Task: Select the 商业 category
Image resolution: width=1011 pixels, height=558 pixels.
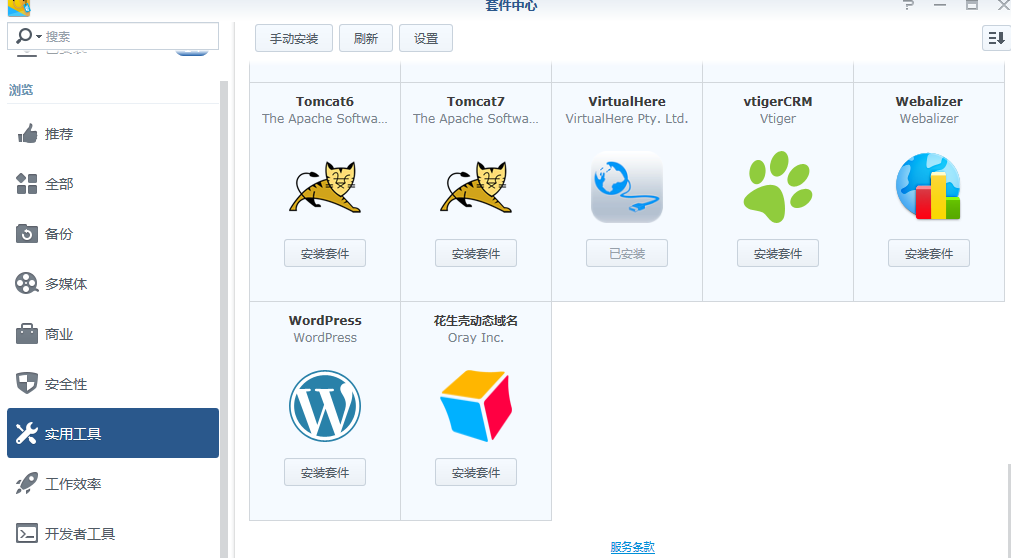Action: 113,334
